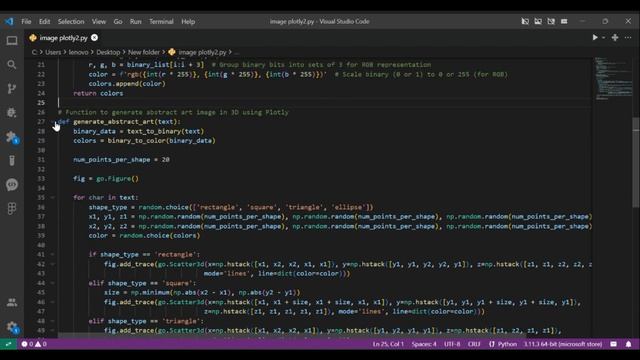
Task: Open the Testing flask view
Action: click(x=12, y=160)
